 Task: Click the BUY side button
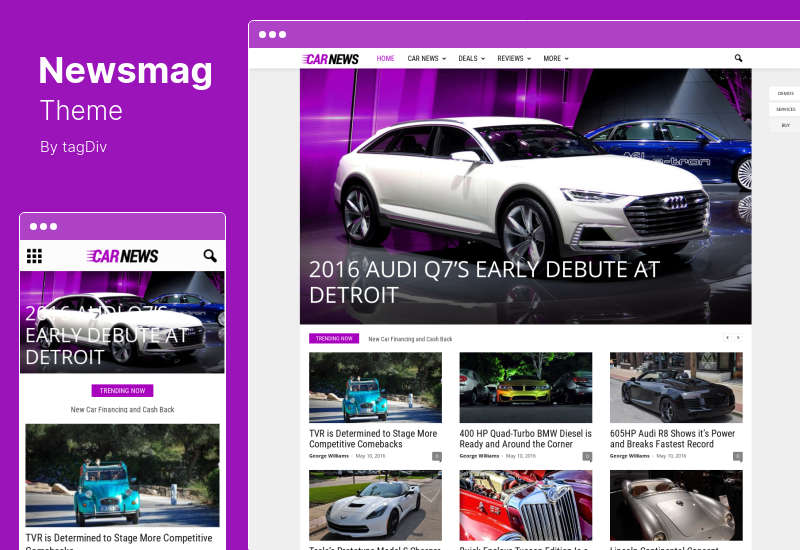pos(785,125)
